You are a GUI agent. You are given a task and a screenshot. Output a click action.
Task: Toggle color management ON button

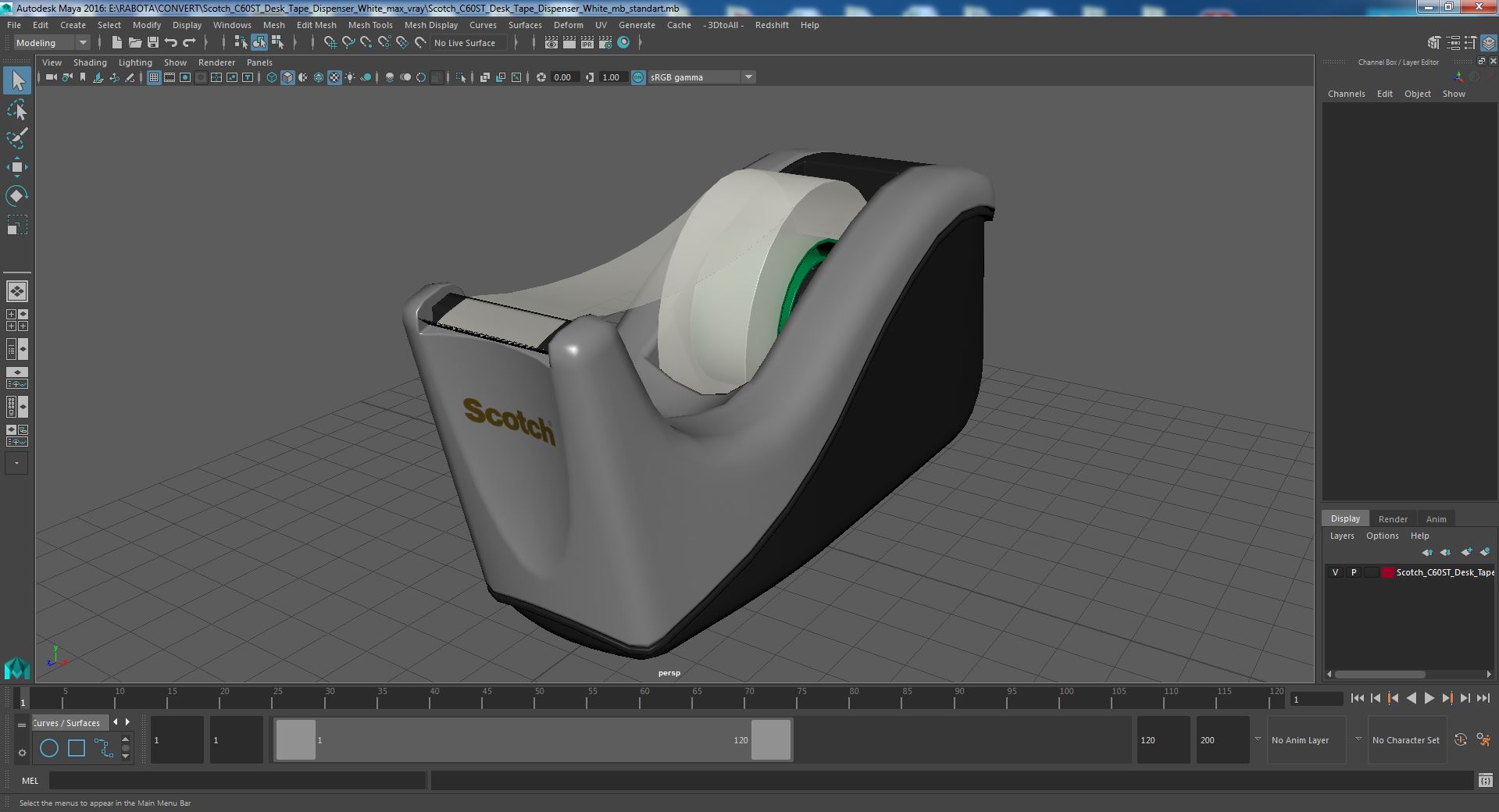pos(638,77)
